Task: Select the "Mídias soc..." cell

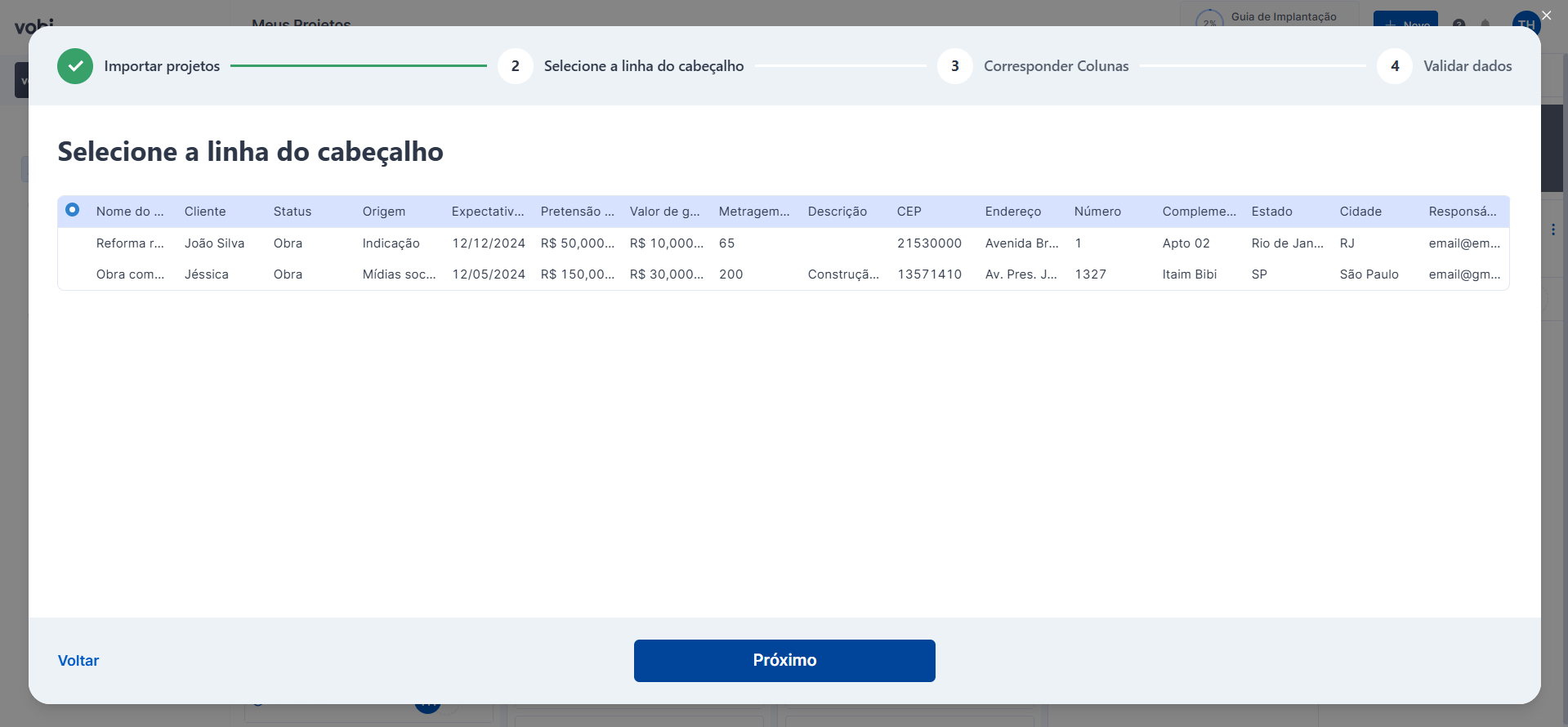Action: tap(400, 274)
